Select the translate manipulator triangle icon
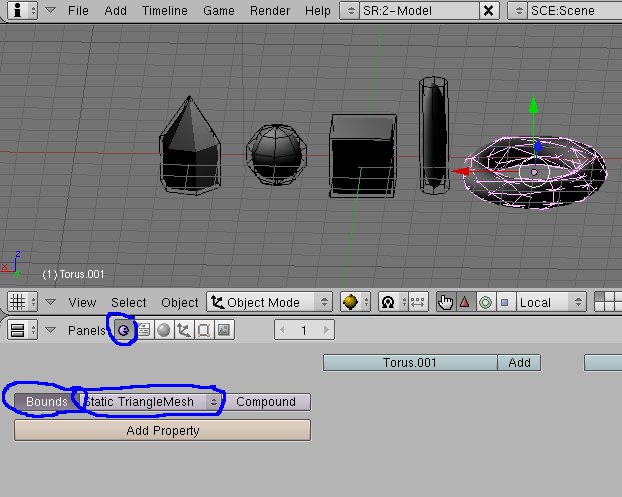This screenshot has height=497, width=622. point(465,302)
